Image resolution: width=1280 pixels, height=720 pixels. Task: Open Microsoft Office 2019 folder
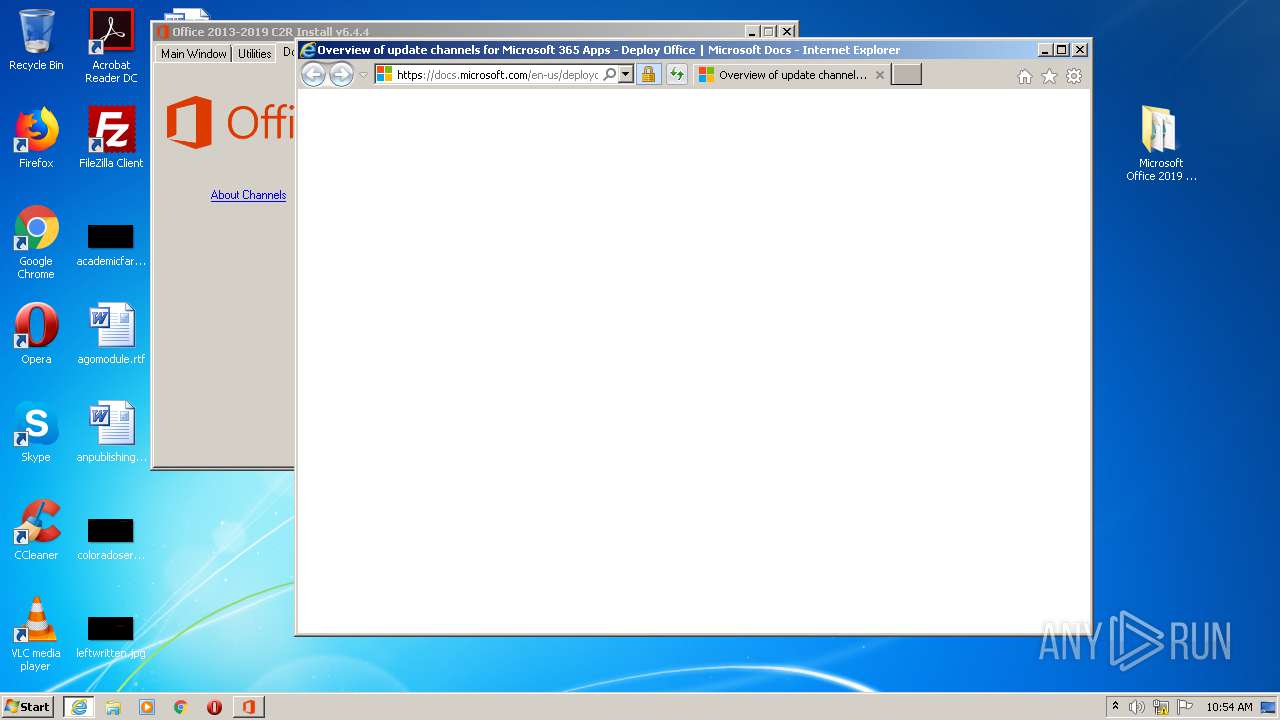1161,144
